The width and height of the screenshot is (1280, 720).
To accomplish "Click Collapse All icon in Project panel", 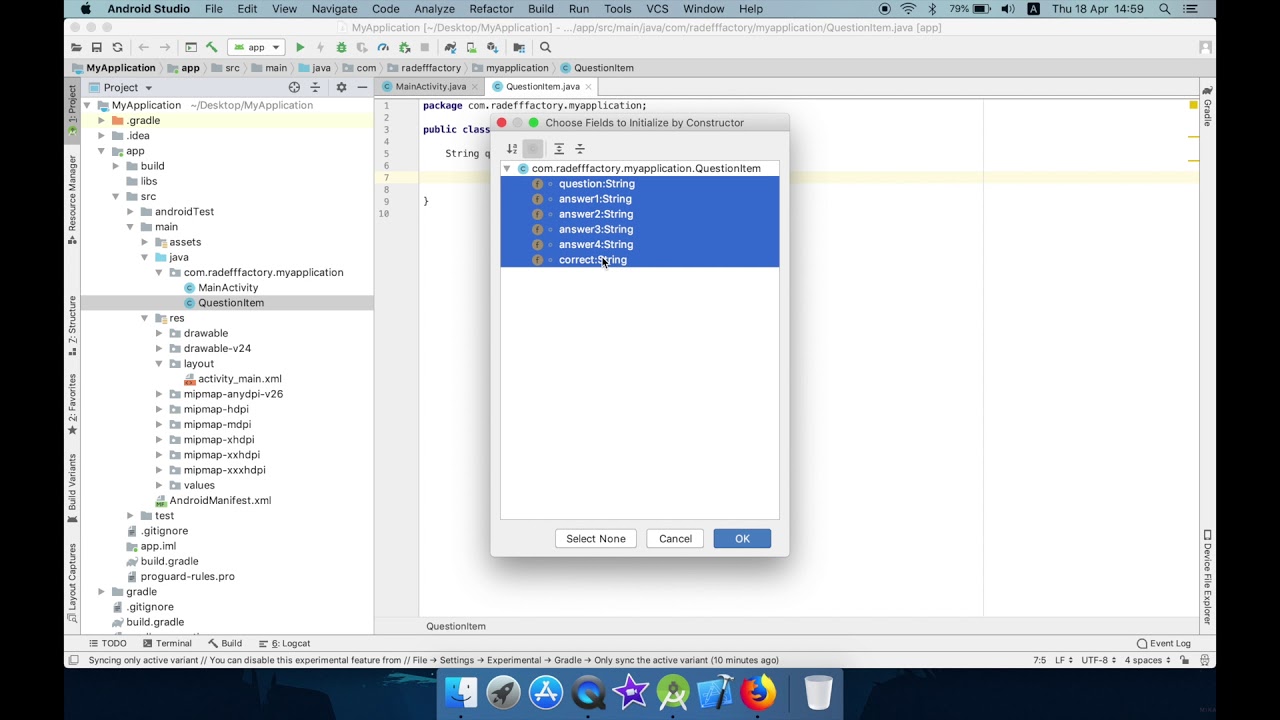I will tap(315, 87).
